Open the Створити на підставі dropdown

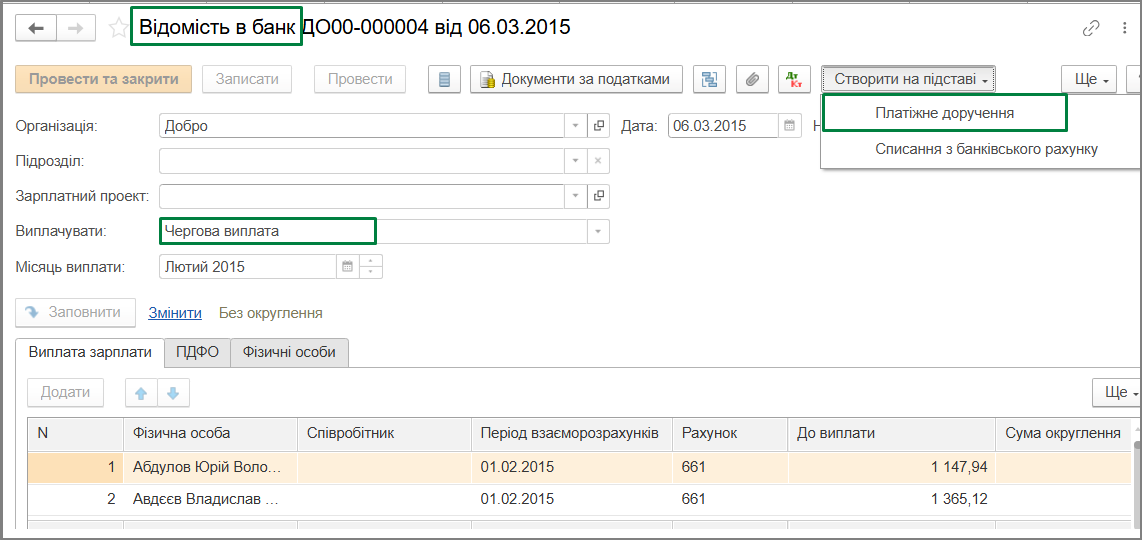tap(909, 79)
